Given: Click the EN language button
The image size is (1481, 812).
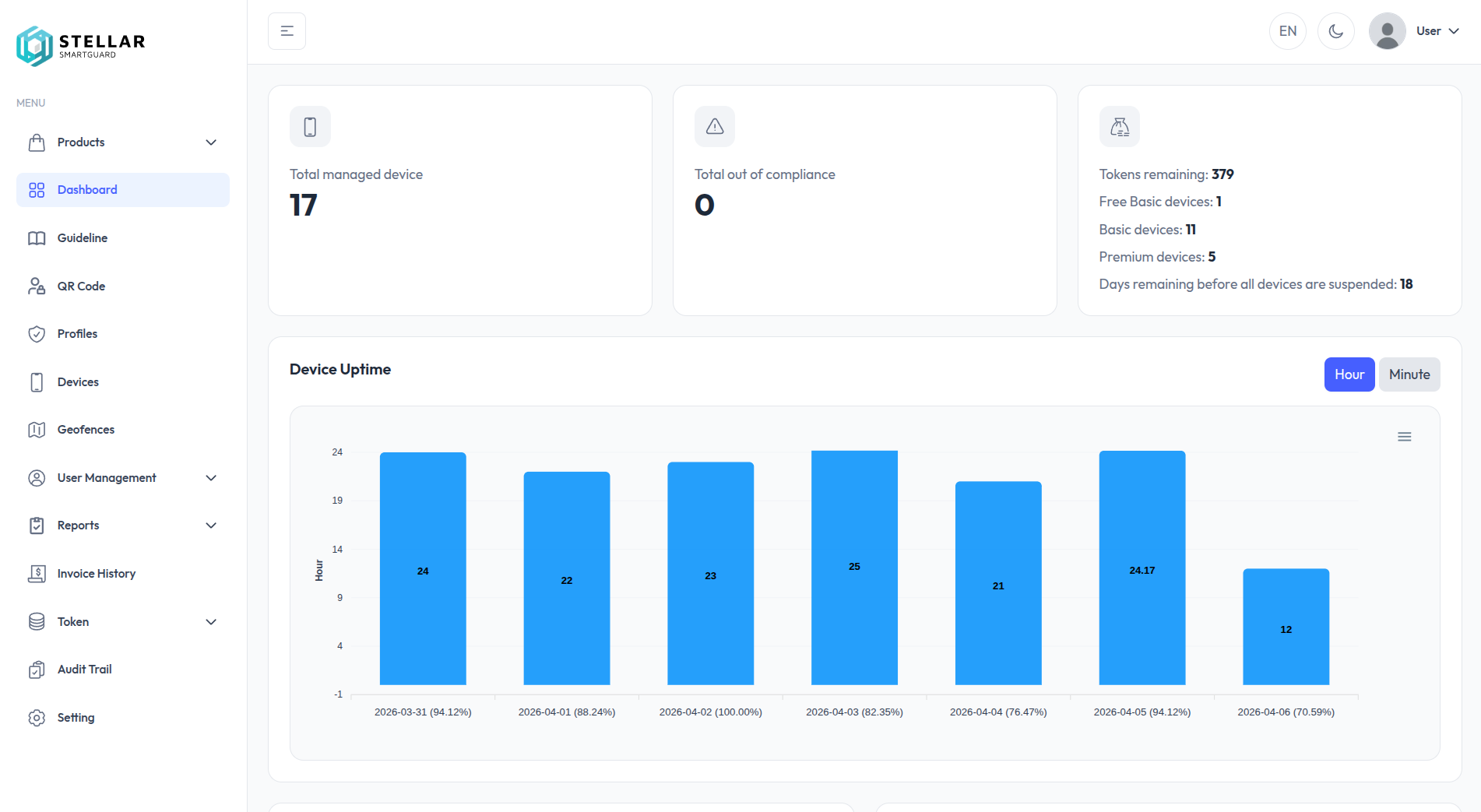Looking at the screenshot, I should click(1287, 30).
